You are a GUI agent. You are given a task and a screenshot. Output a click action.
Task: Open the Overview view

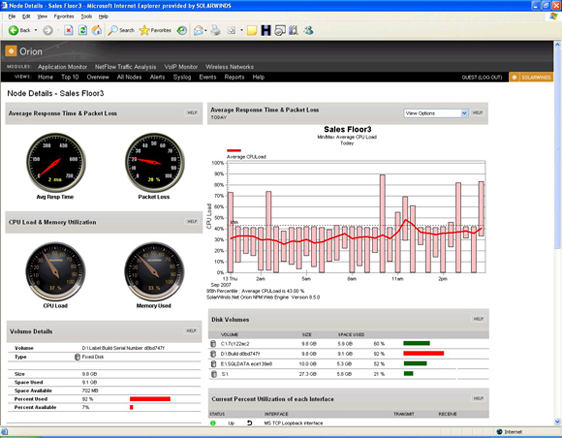coord(98,77)
